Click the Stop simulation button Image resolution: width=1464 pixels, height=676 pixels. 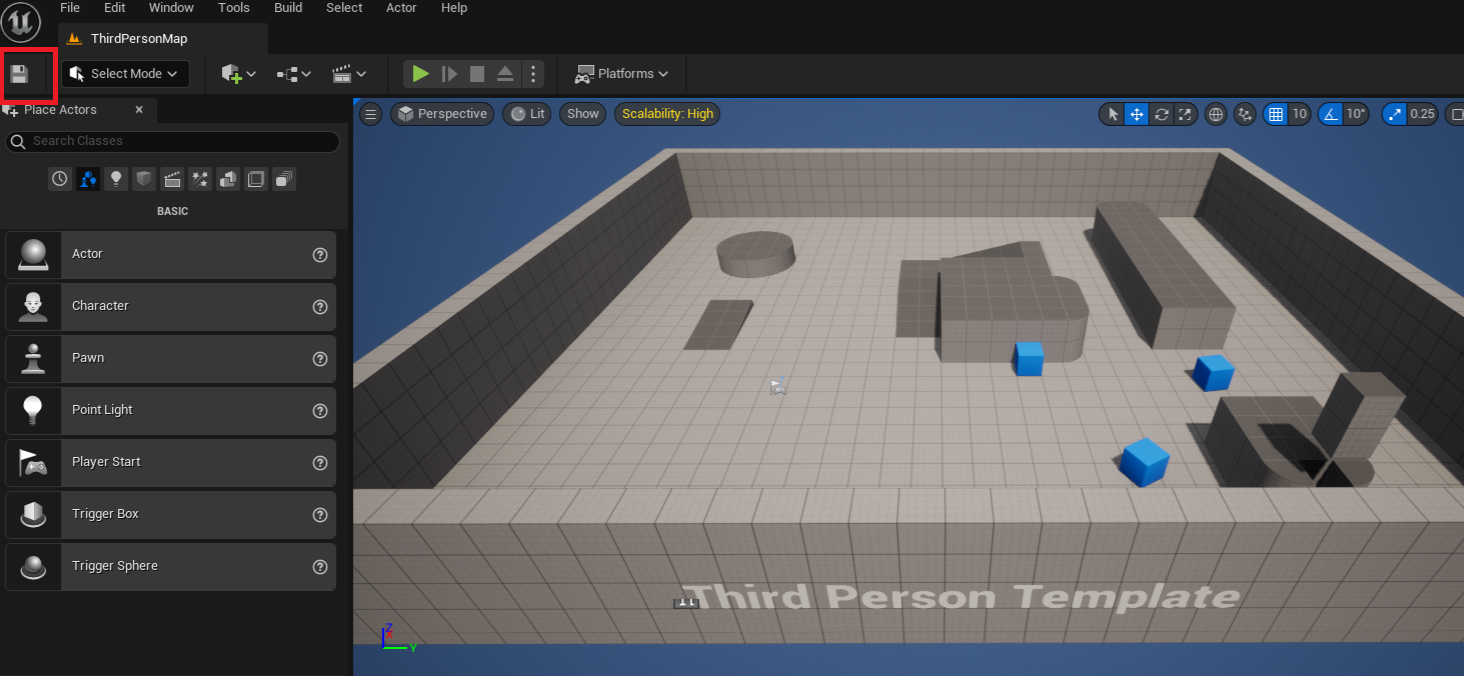tap(477, 74)
